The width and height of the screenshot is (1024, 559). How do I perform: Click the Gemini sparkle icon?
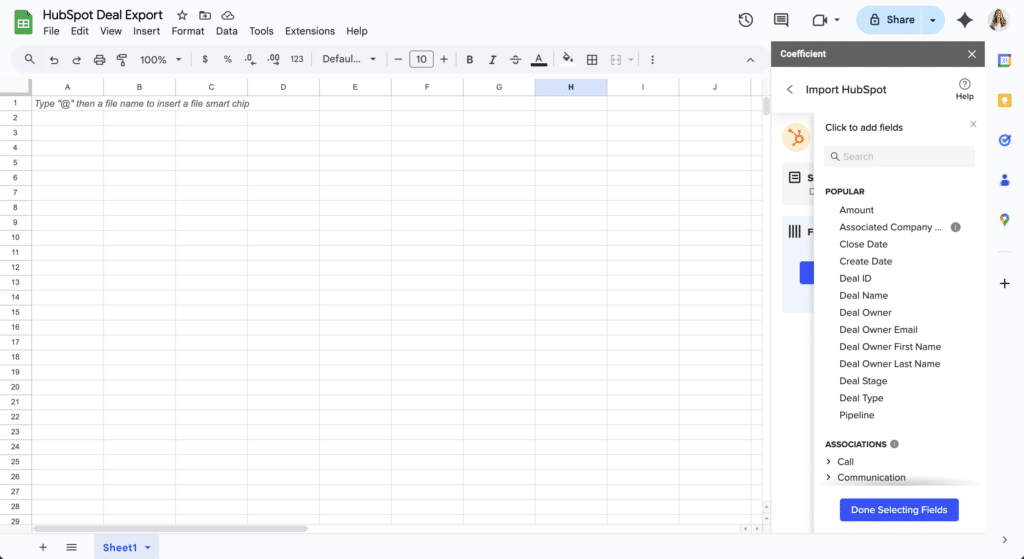965,20
